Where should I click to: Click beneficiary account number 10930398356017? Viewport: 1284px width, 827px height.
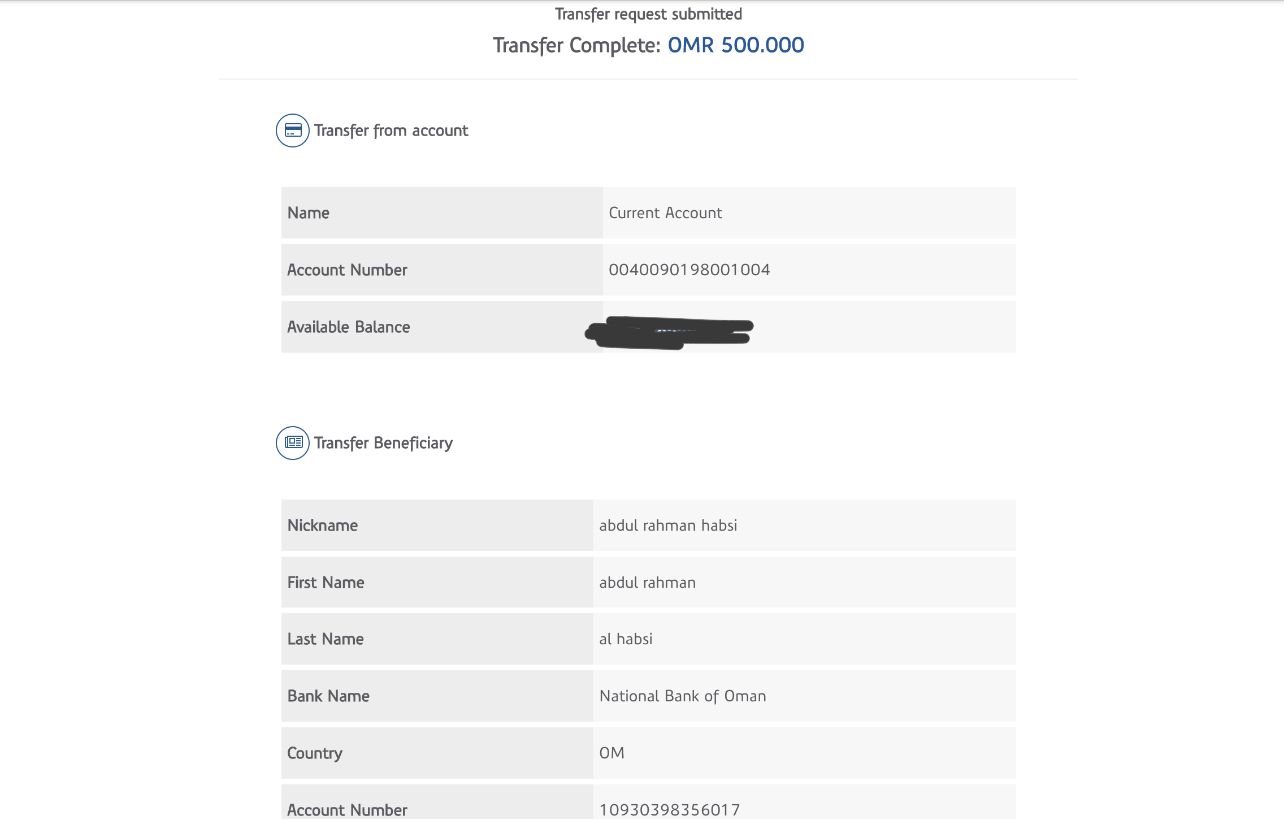point(670,809)
